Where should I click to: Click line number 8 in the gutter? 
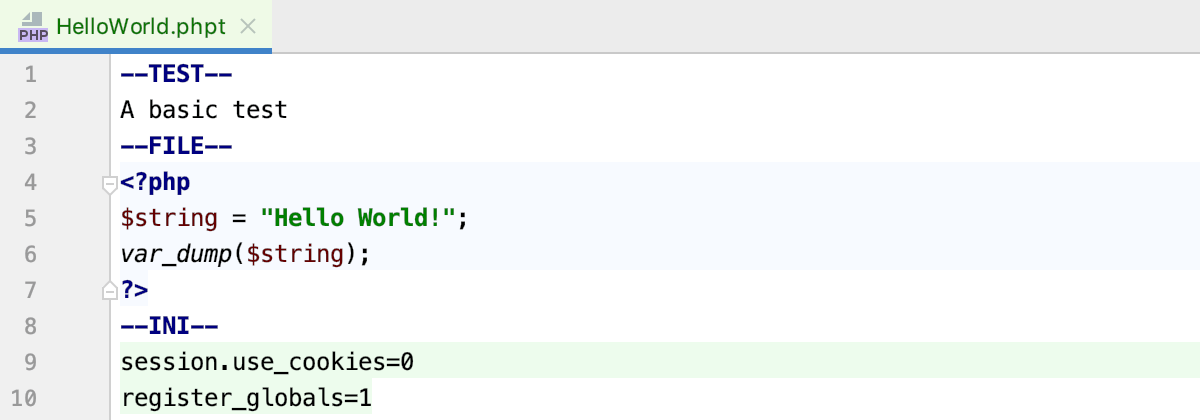pyautogui.click(x=28, y=326)
